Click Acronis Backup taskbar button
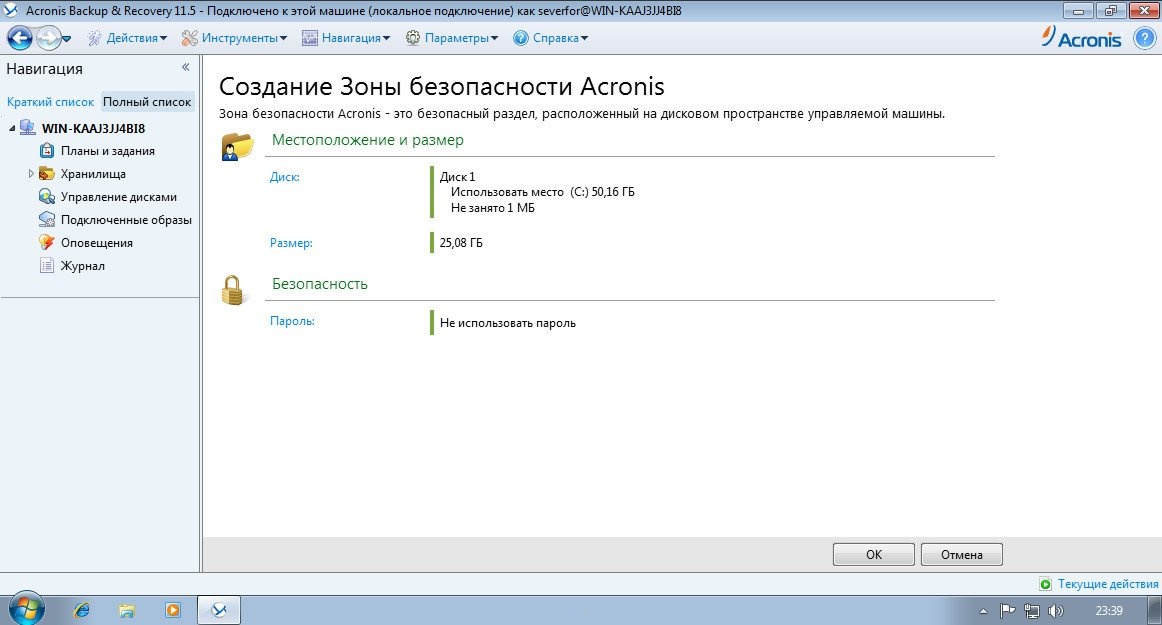1162x625 pixels. click(x=219, y=610)
